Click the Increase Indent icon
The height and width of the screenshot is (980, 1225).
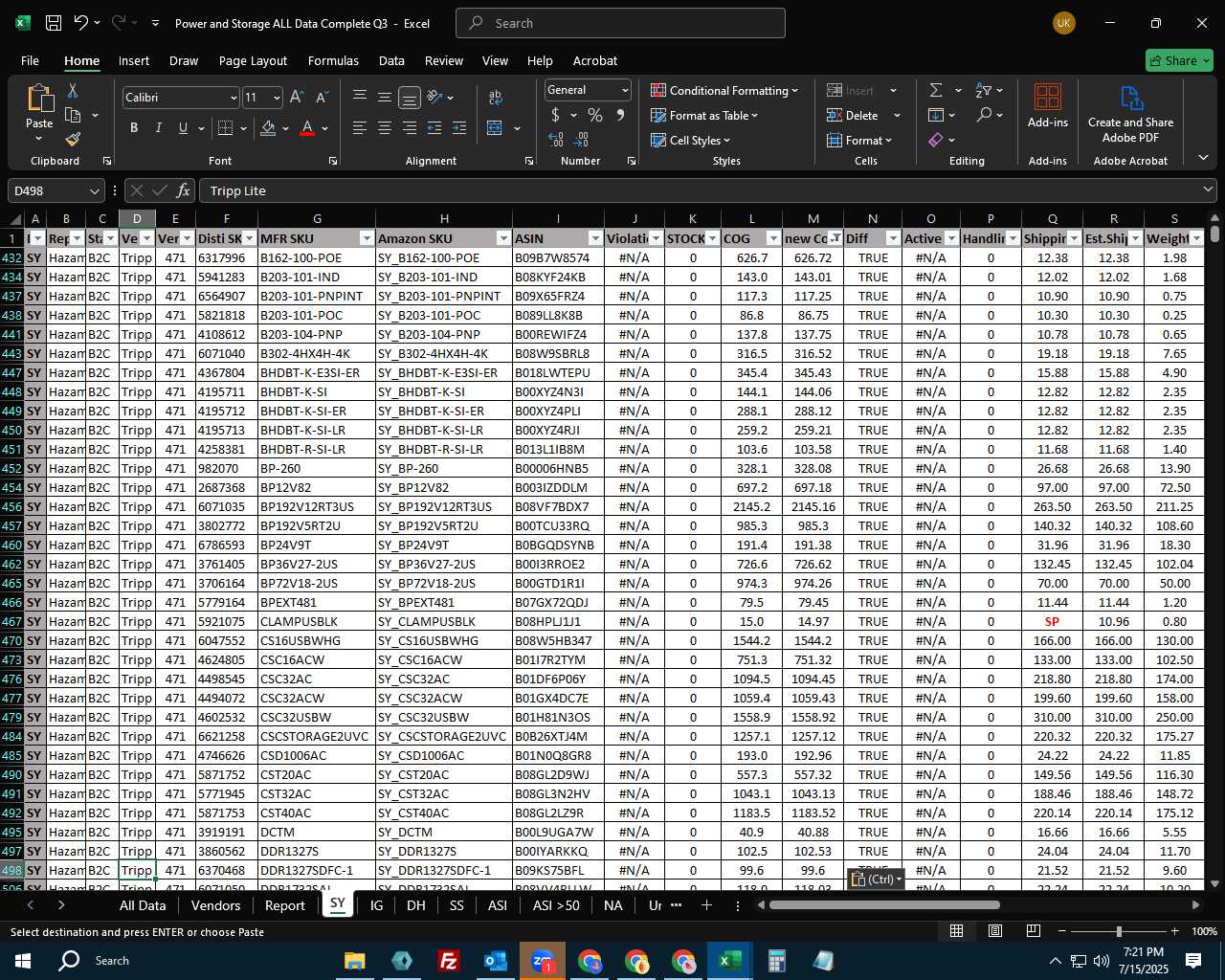pos(459,128)
